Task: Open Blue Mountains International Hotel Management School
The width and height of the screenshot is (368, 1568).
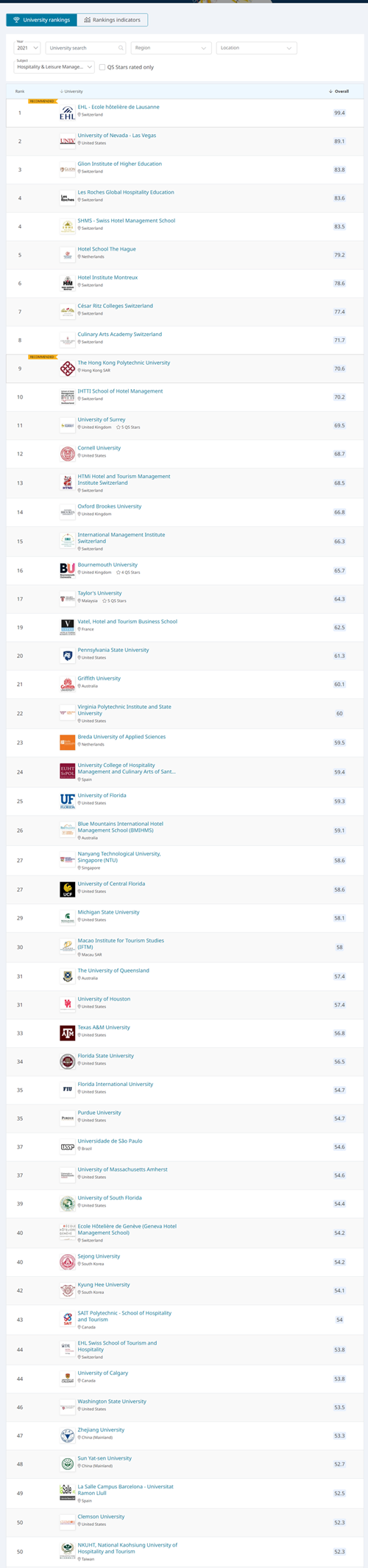Action: (x=121, y=827)
